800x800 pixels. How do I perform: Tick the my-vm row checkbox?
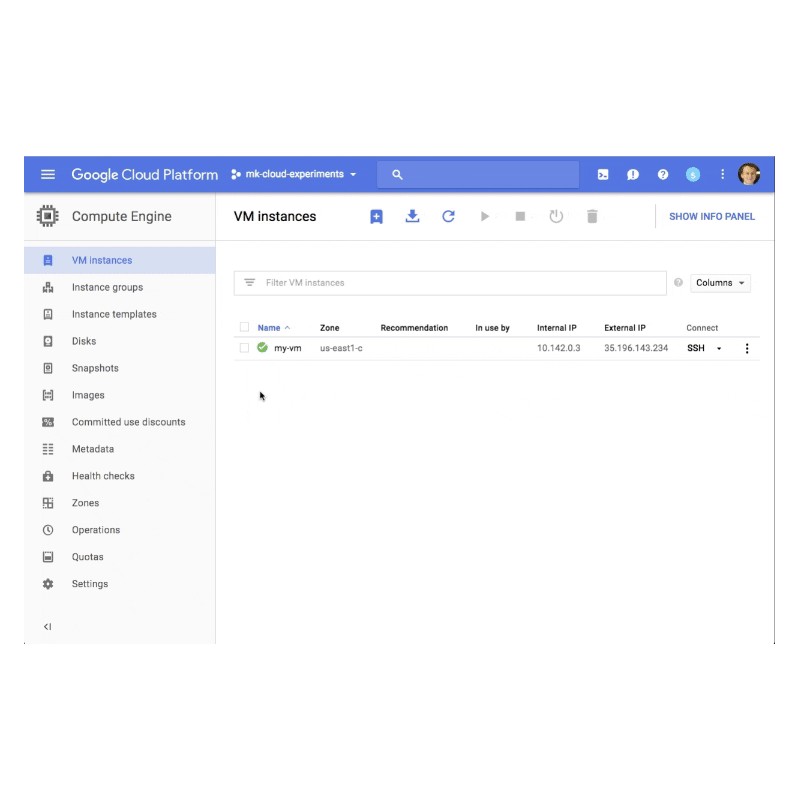[x=244, y=348]
